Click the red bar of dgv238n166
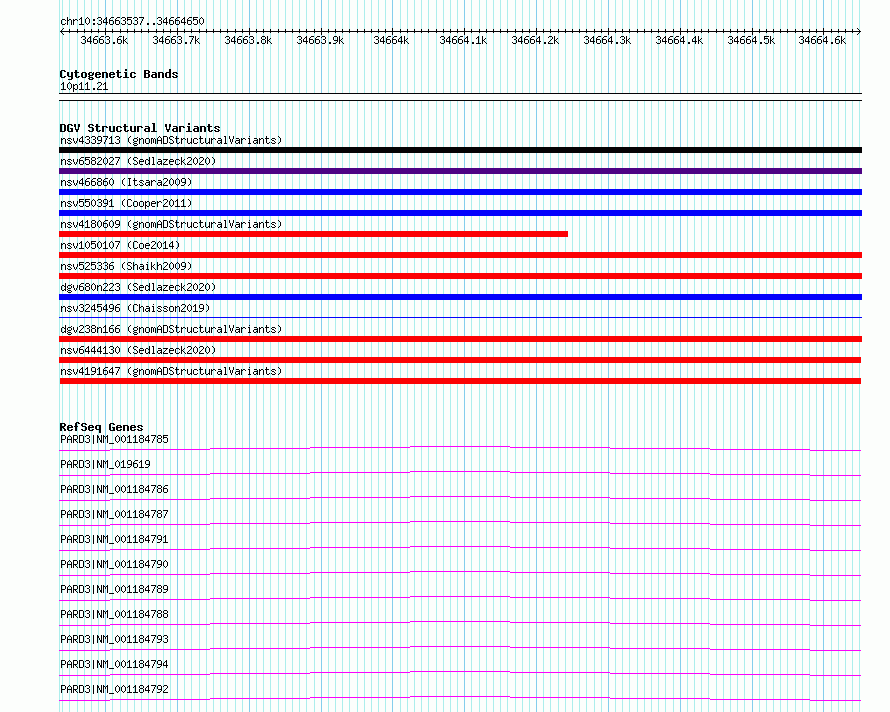 pyautogui.click(x=460, y=339)
